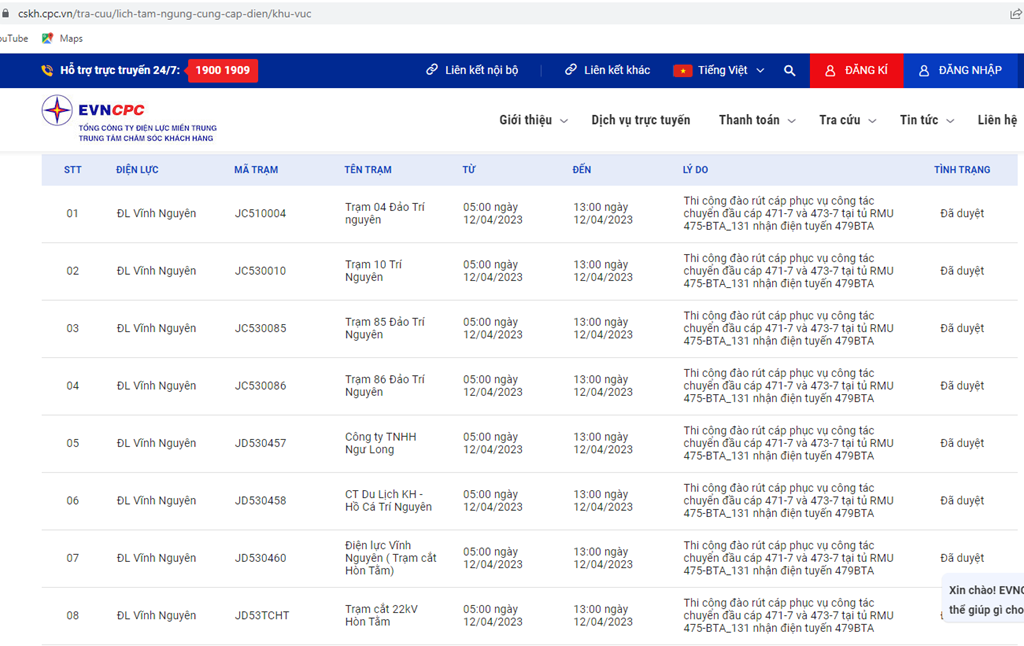The width and height of the screenshot is (1024, 646).
Task: Open the Thanh toán dropdown menu
Action: pos(757,120)
